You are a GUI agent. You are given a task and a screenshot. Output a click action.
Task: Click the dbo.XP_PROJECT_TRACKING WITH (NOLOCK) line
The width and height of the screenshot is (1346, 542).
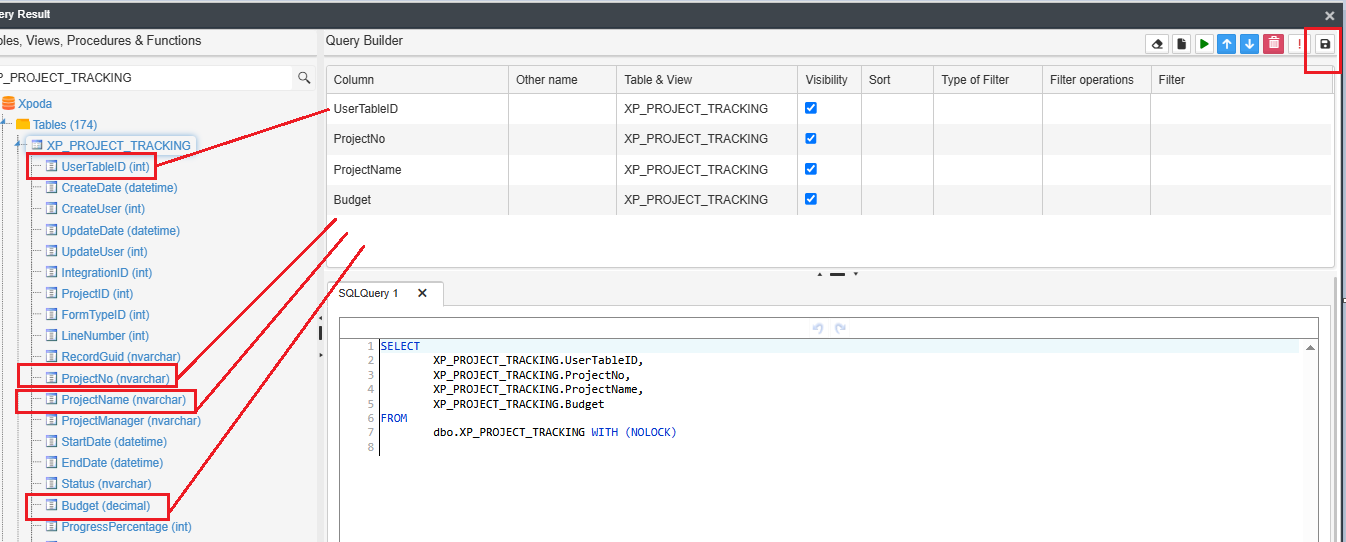coord(555,432)
